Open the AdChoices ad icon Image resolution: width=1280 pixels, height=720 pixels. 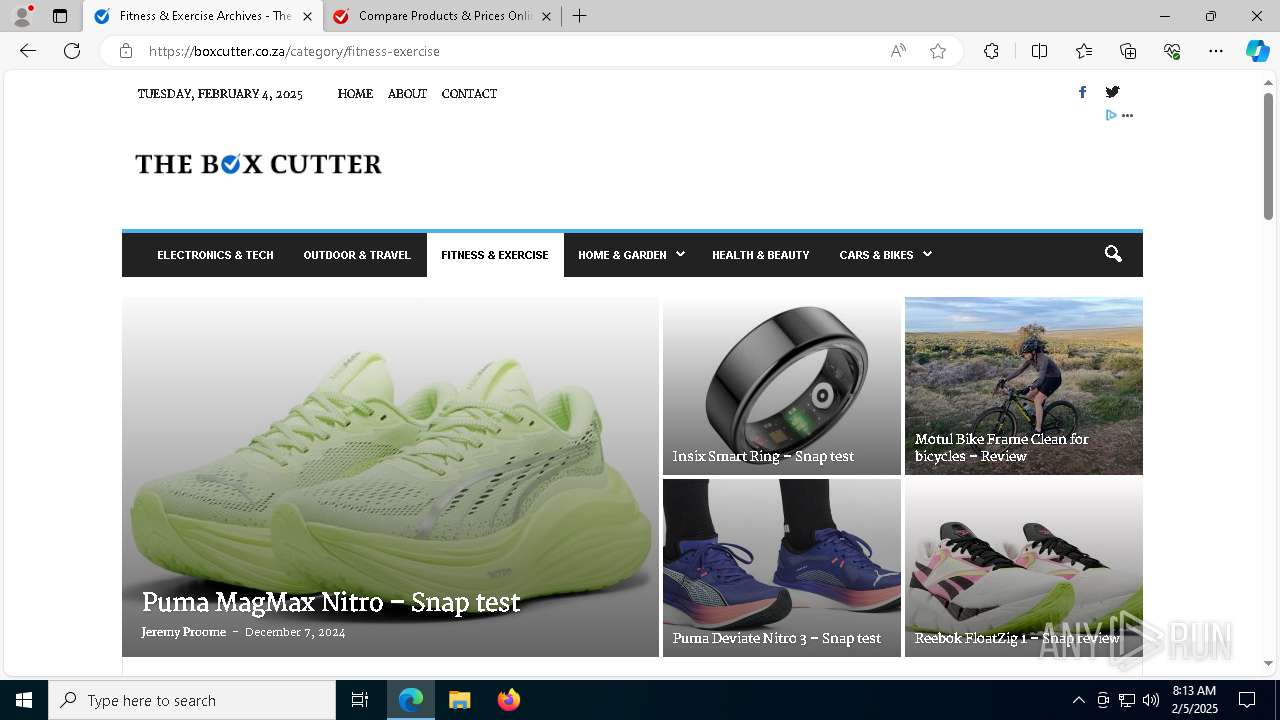(x=1110, y=115)
